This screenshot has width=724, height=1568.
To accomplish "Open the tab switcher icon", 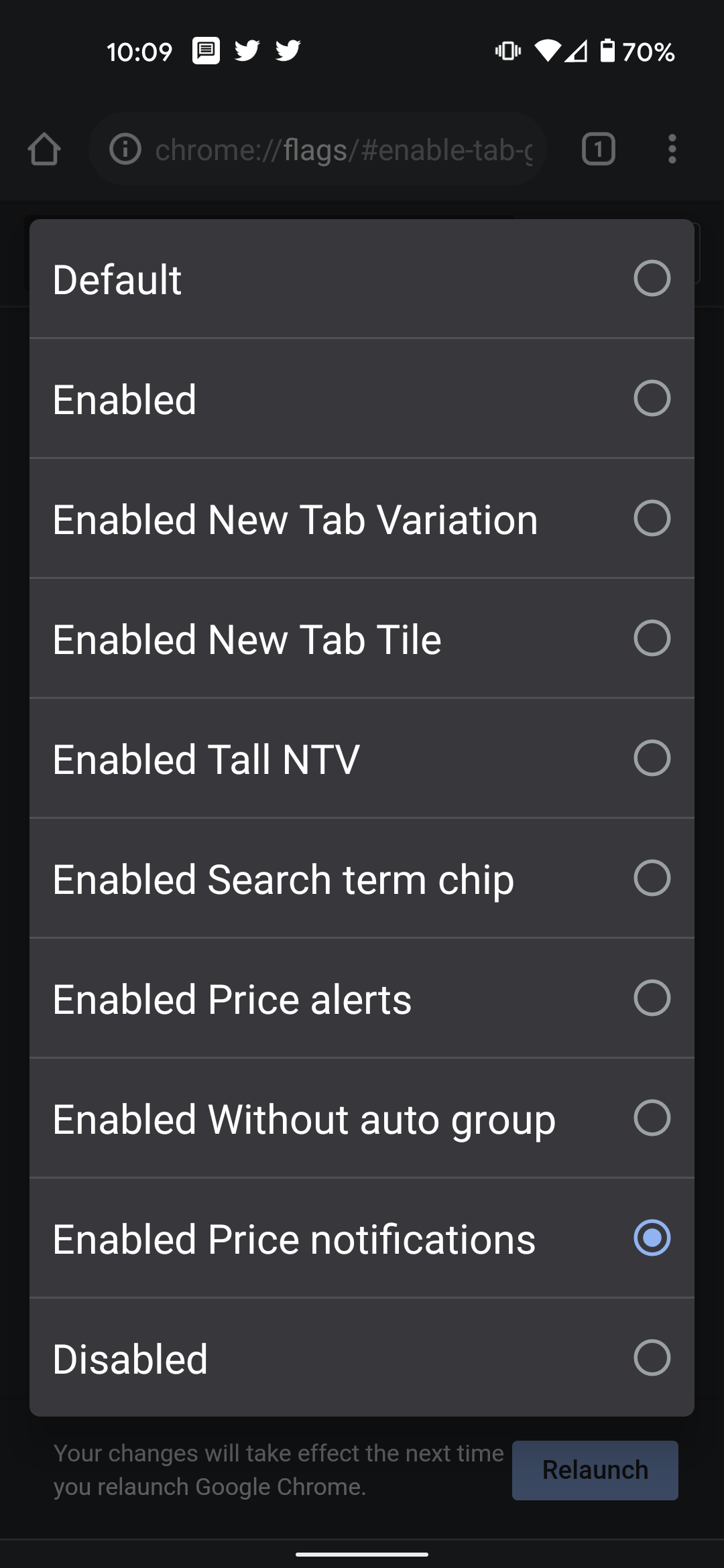I will [x=598, y=149].
